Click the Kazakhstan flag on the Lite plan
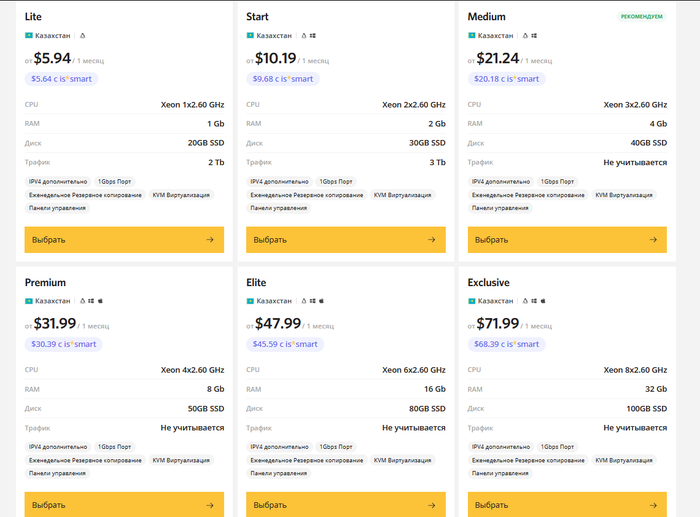Viewport: 700px width, 517px height. (28, 35)
